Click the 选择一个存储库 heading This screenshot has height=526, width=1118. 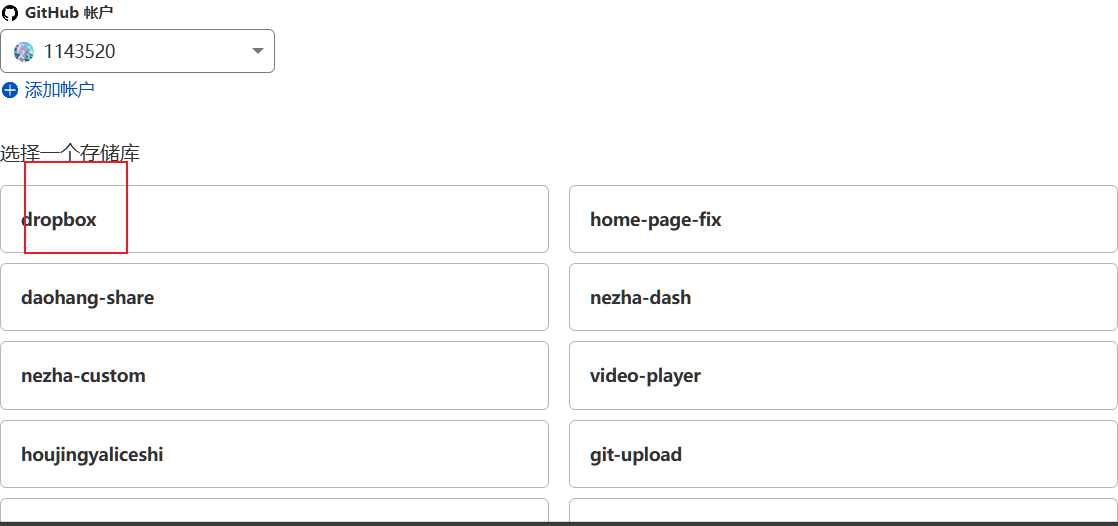pyautogui.click(x=70, y=153)
